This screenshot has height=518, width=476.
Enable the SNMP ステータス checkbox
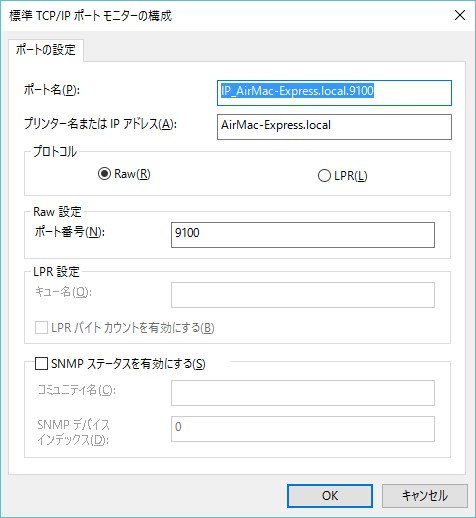(x=41, y=363)
